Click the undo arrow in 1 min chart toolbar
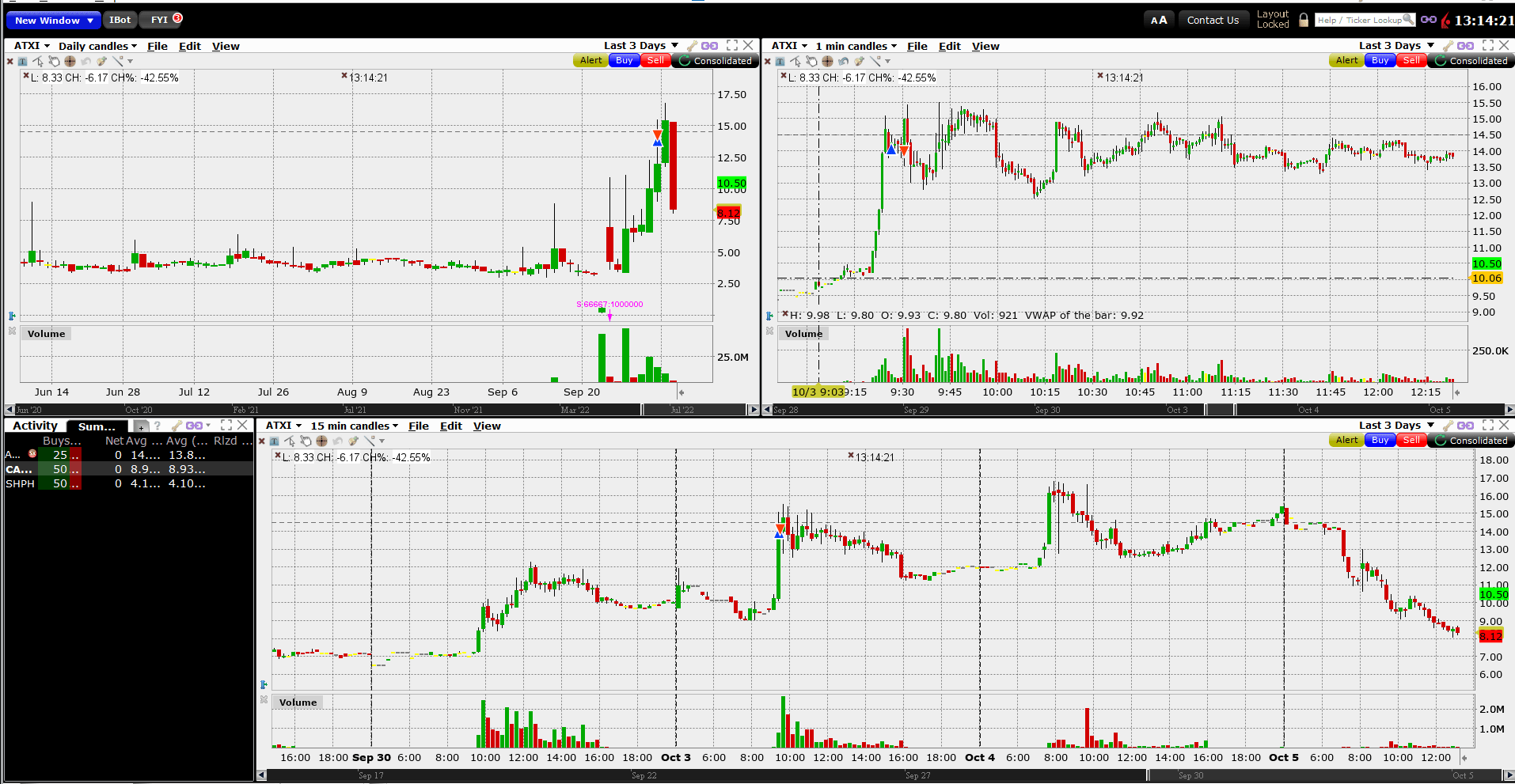 tap(843, 61)
